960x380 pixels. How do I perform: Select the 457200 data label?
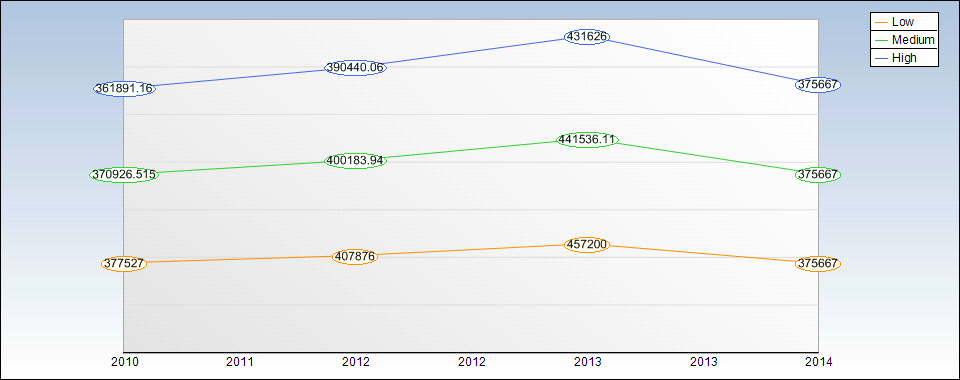587,245
